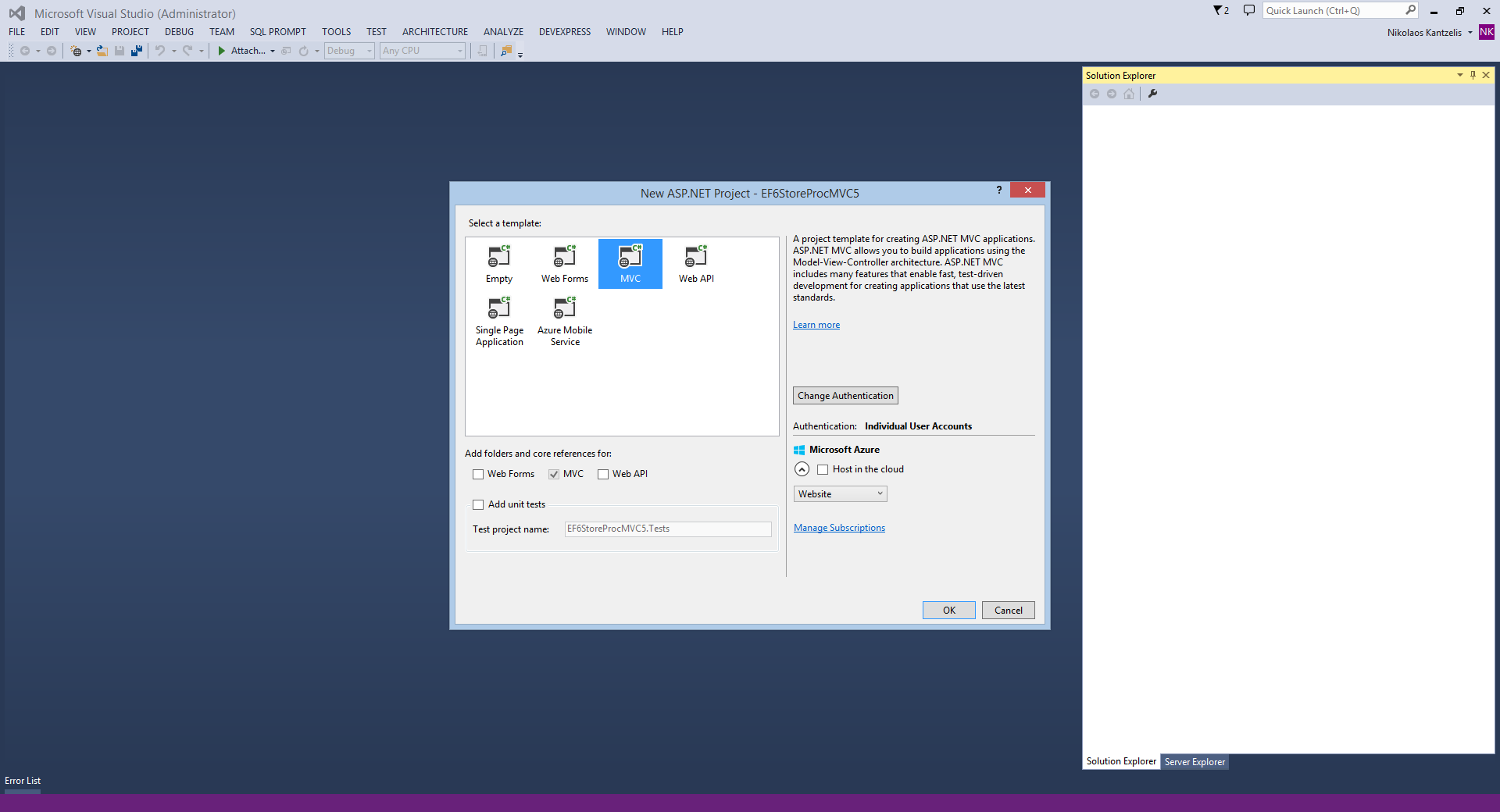The width and height of the screenshot is (1500, 812).
Task: Open the Debug configuration dropdown
Action: click(x=349, y=51)
